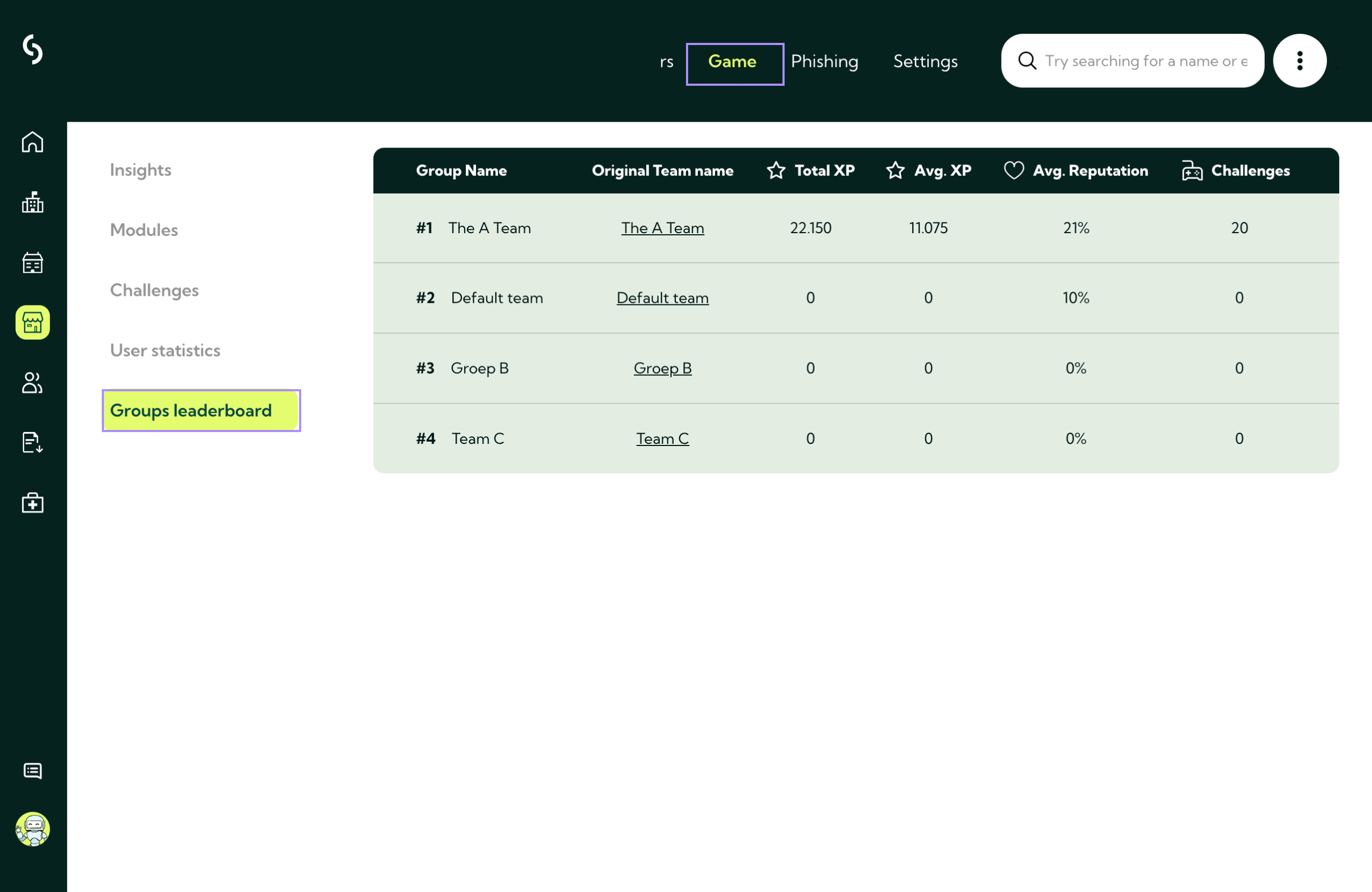This screenshot has height=892, width=1372.
Task: Open the organization building icon
Action: coord(32,203)
